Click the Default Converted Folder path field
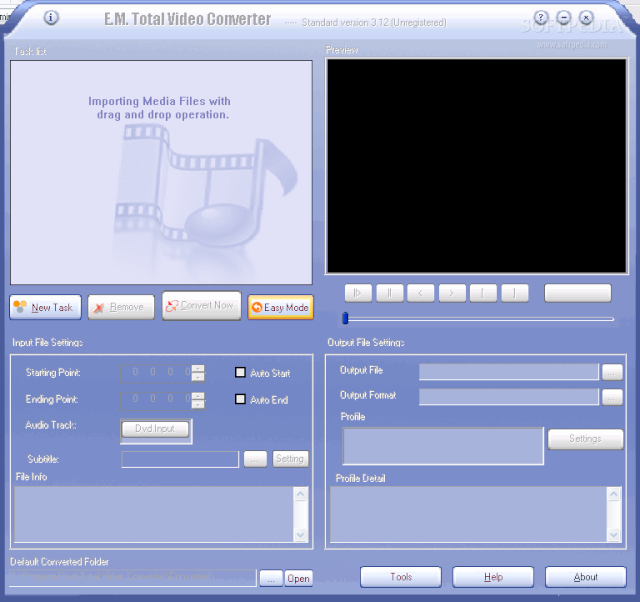Image resolution: width=640 pixels, height=602 pixels. coord(133,578)
